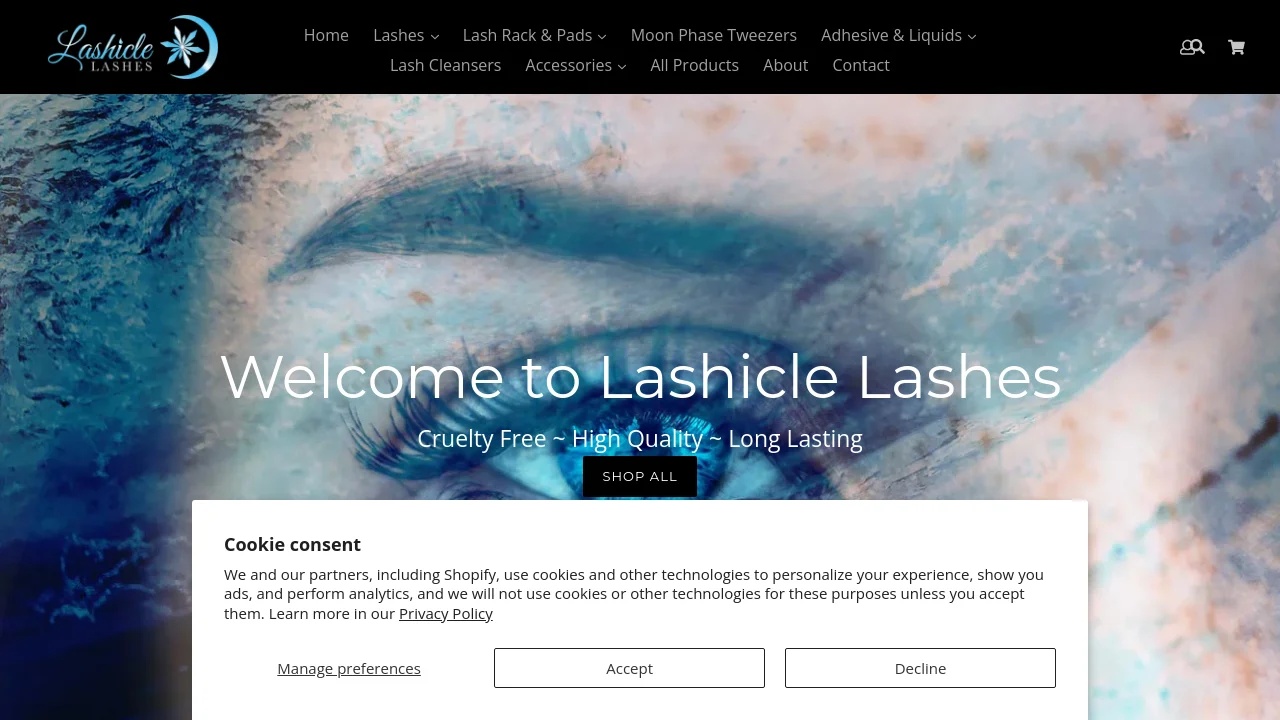
Task: Expand the Accessories dropdown menu
Action: pos(576,65)
